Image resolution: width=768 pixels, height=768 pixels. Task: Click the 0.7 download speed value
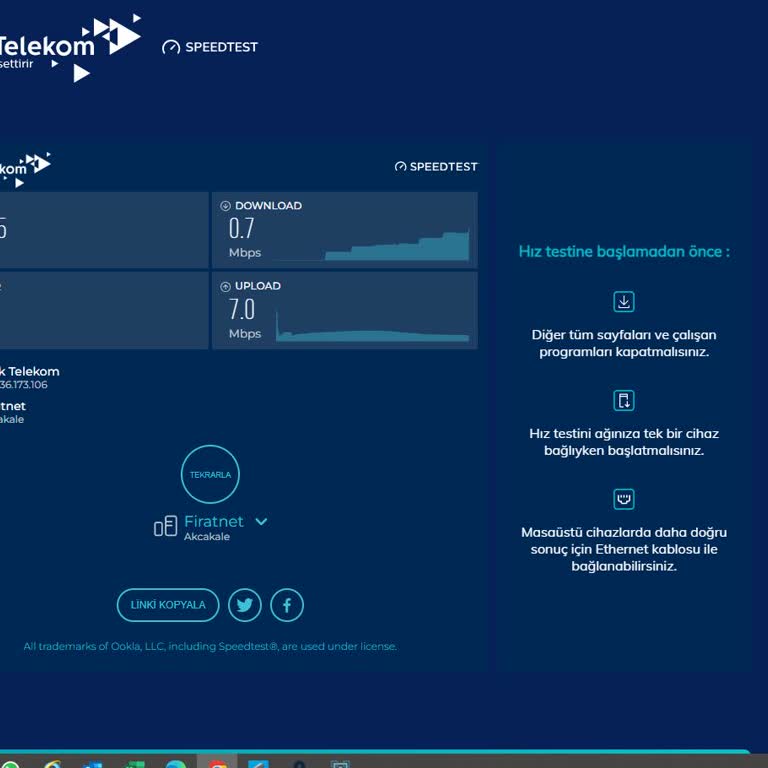[241, 229]
